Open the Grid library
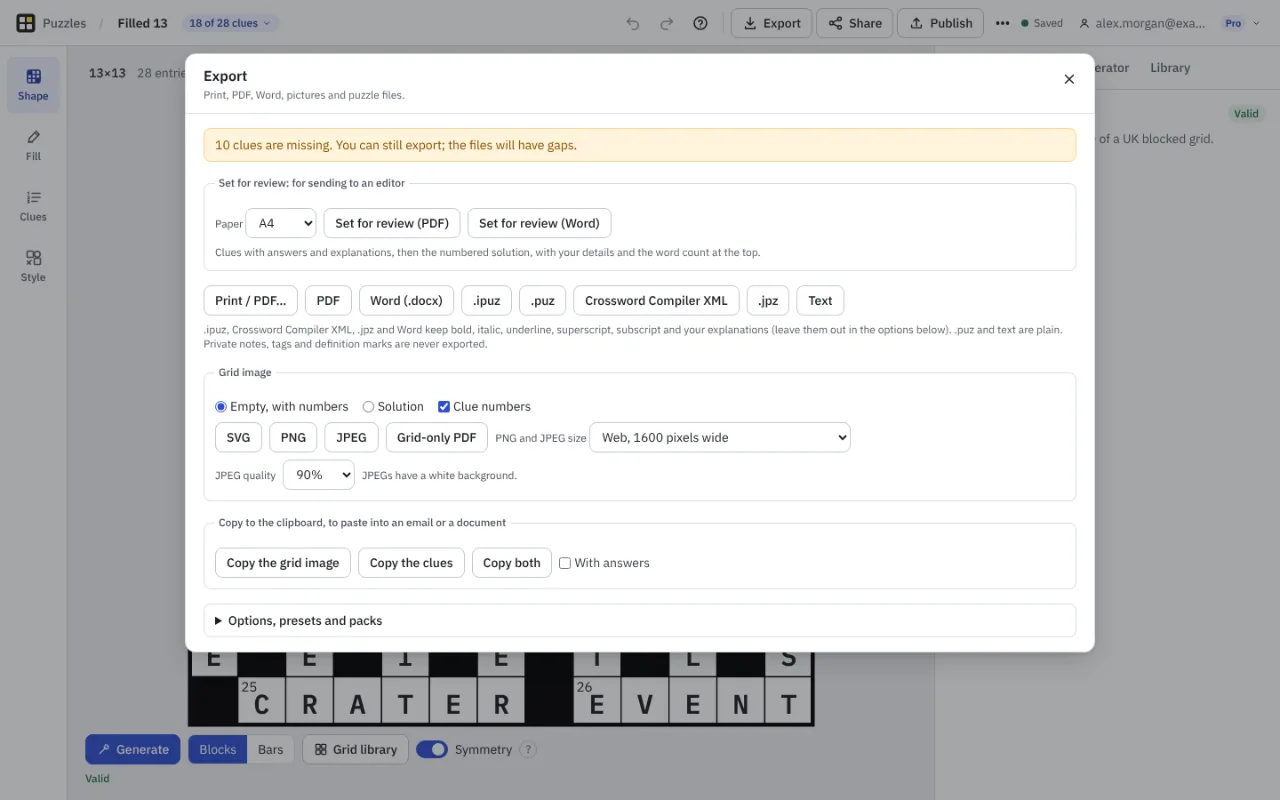Image resolution: width=1280 pixels, height=800 pixels. coord(355,749)
